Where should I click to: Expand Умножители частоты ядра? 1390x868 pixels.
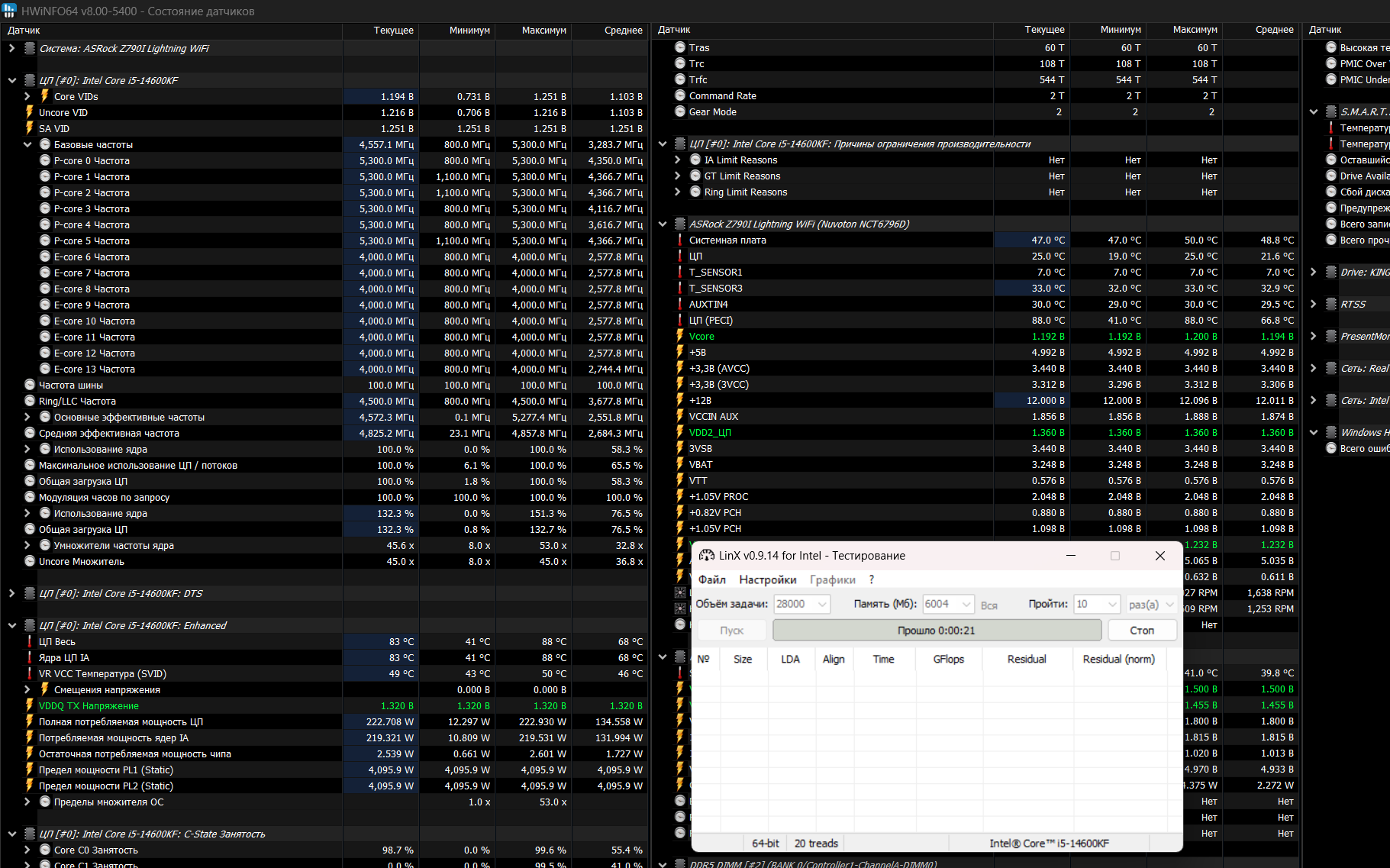click(x=27, y=545)
